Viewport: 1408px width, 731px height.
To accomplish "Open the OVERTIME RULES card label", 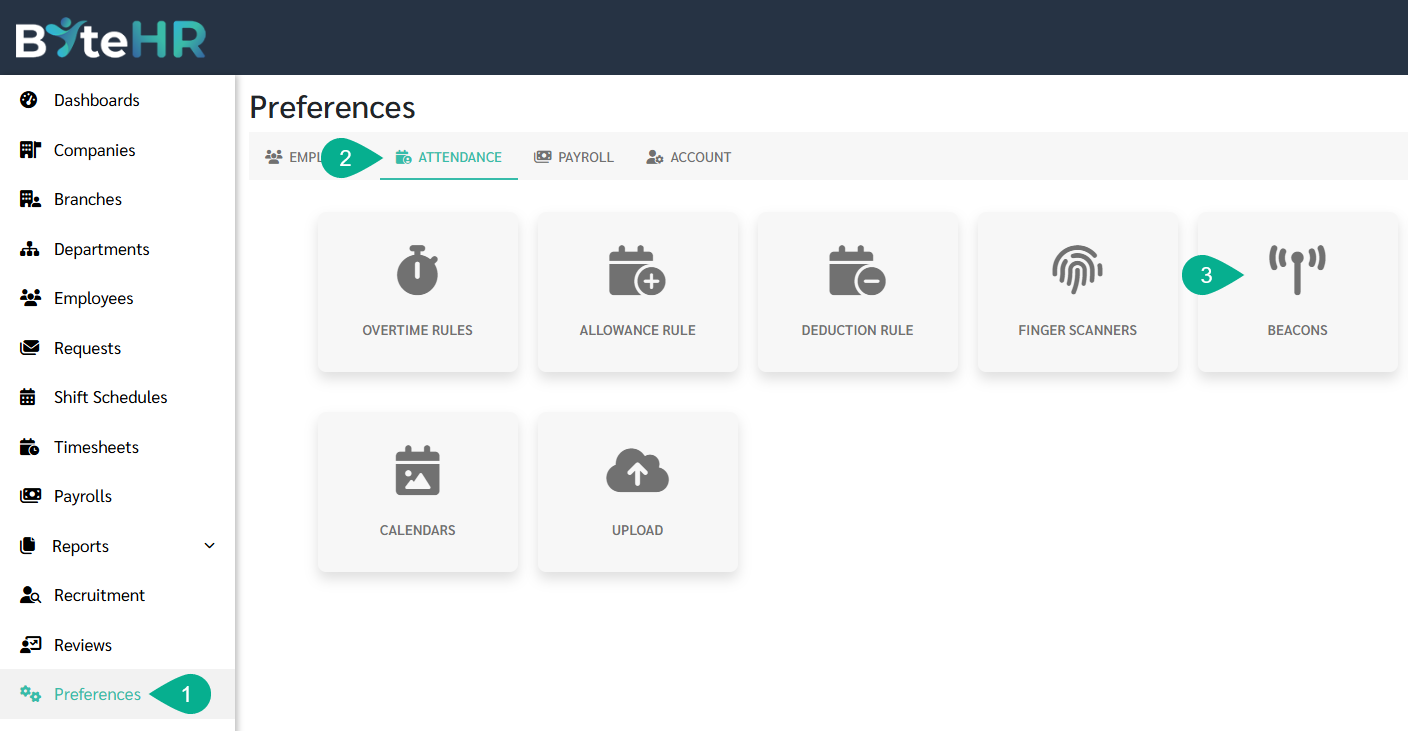I will [417, 330].
